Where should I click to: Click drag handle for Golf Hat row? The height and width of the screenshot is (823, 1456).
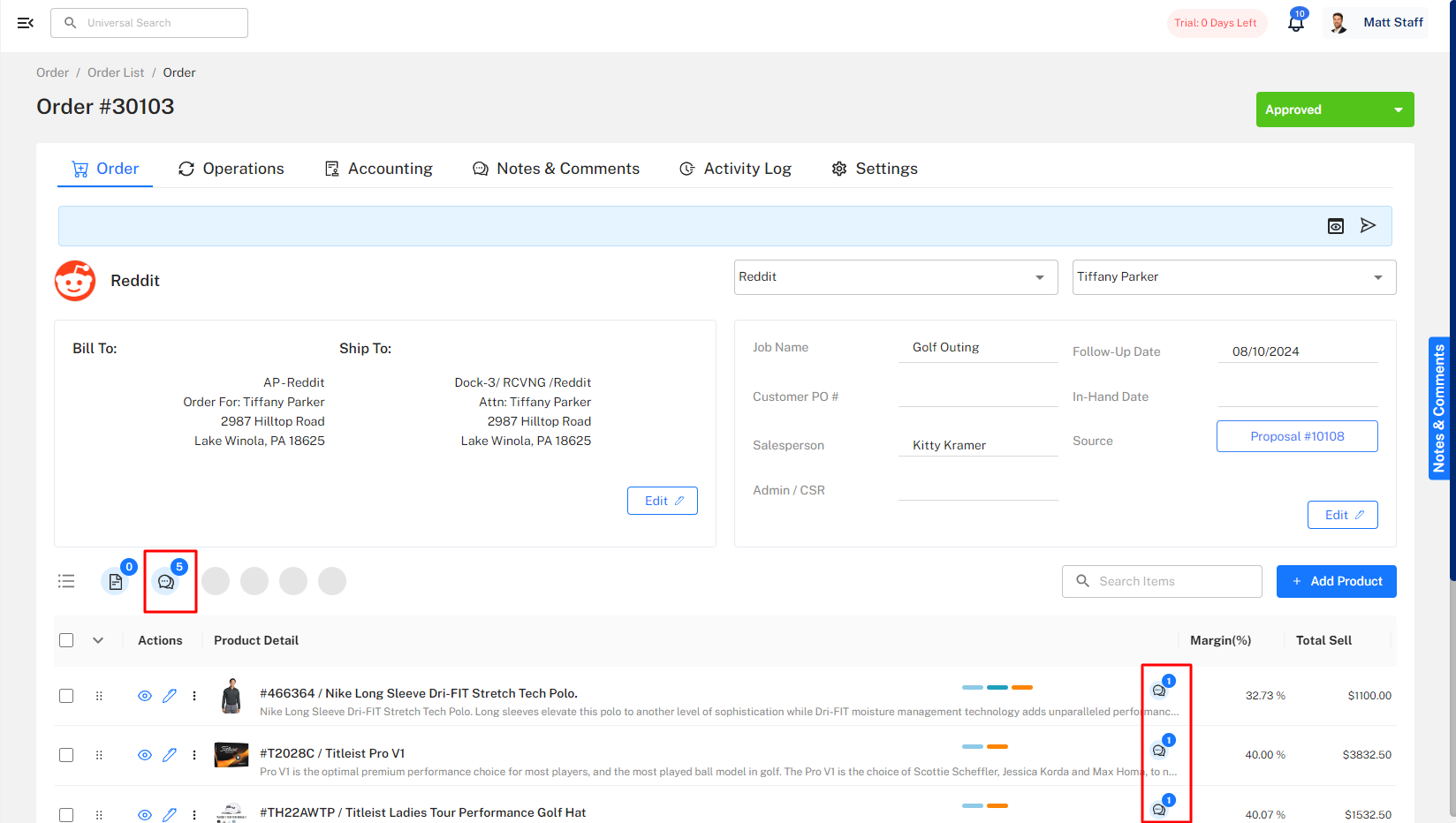coord(99,814)
